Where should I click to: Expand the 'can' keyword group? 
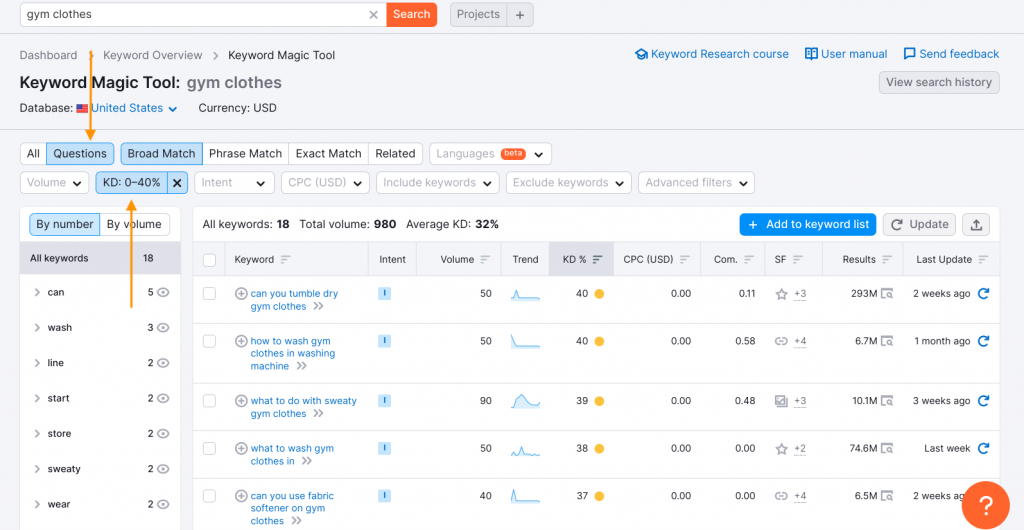click(x=37, y=292)
